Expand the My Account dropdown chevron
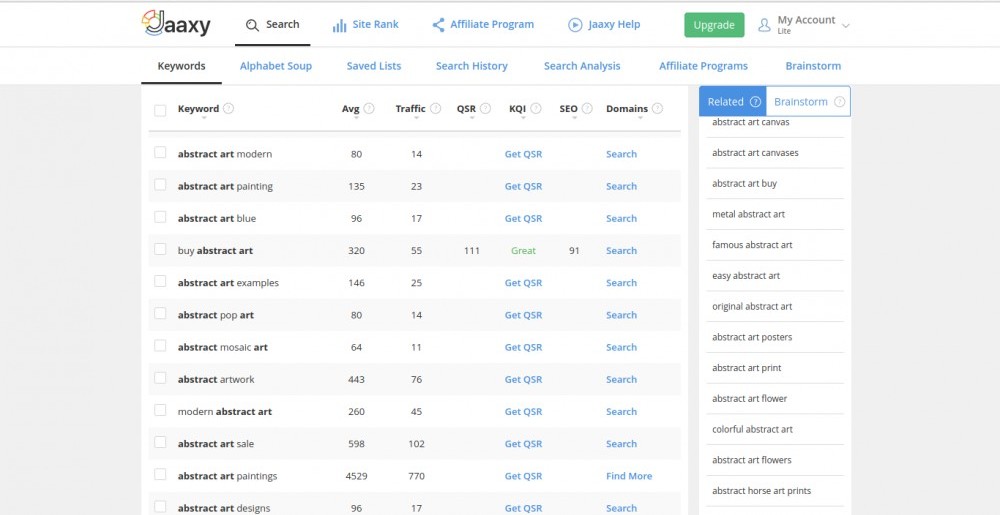 (846, 26)
